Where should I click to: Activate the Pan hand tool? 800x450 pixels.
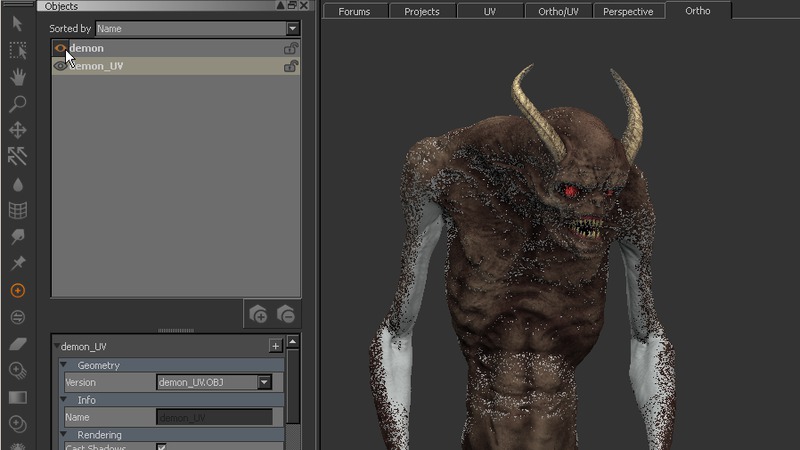pyautogui.click(x=17, y=77)
